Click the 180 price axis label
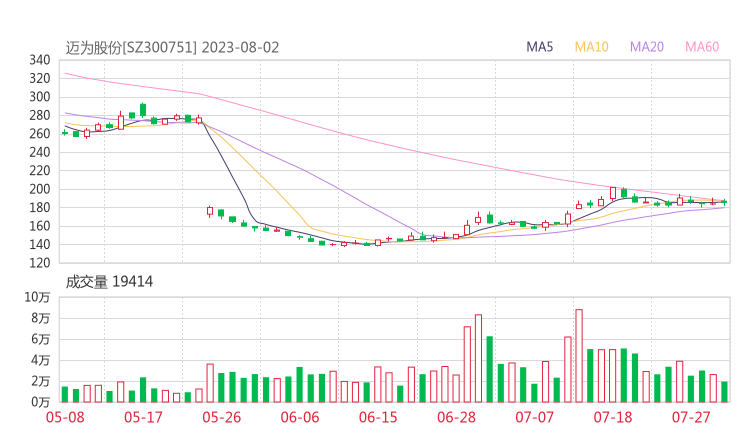This screenshot has width=740, height=440. [x=40, y=207]
